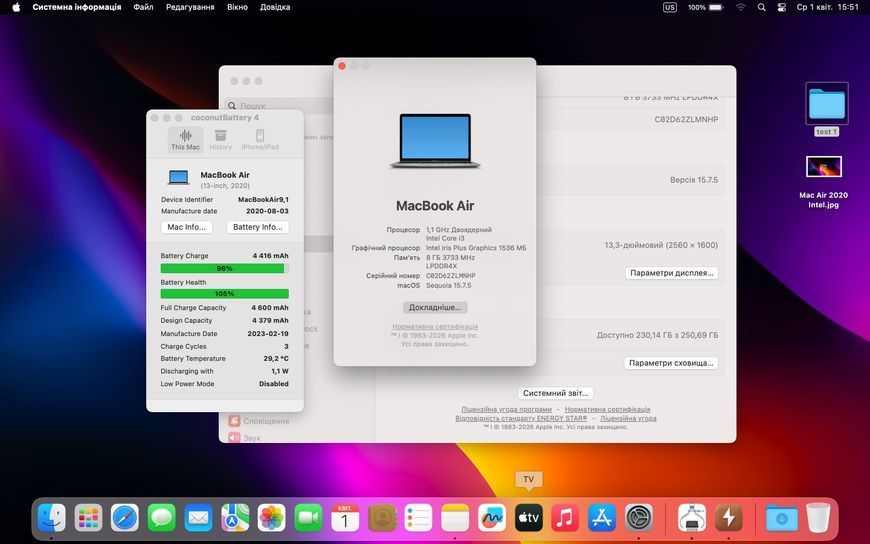Open System Settings gear in Dock
This screenshot has height=544, width=870.
pyautogui.click(x=639, y=517)
